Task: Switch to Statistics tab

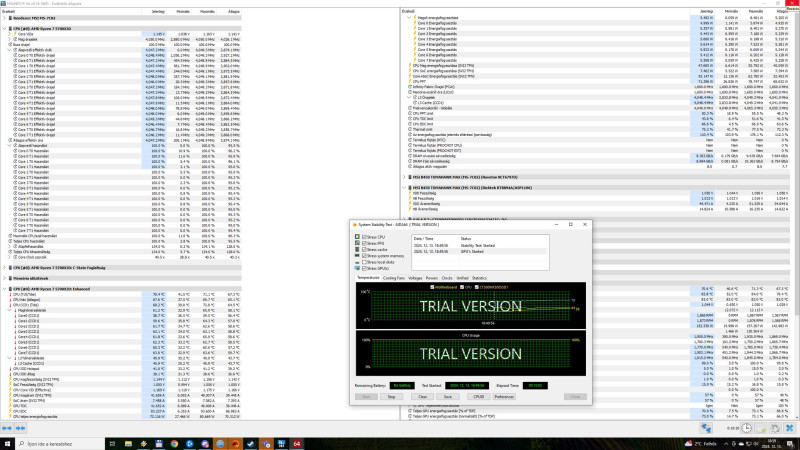Action: tap(479, 278)
